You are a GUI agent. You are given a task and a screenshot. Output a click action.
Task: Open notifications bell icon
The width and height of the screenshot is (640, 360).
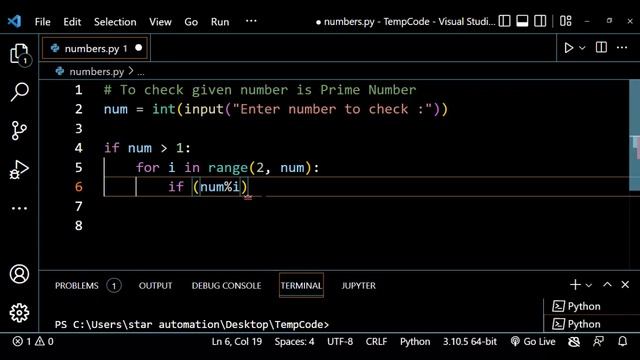pos(622,341)
